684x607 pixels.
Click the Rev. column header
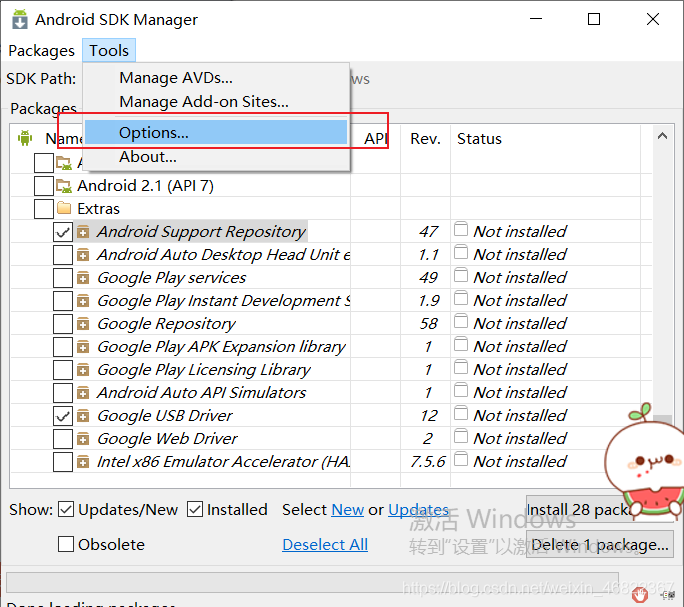(425, 139)
